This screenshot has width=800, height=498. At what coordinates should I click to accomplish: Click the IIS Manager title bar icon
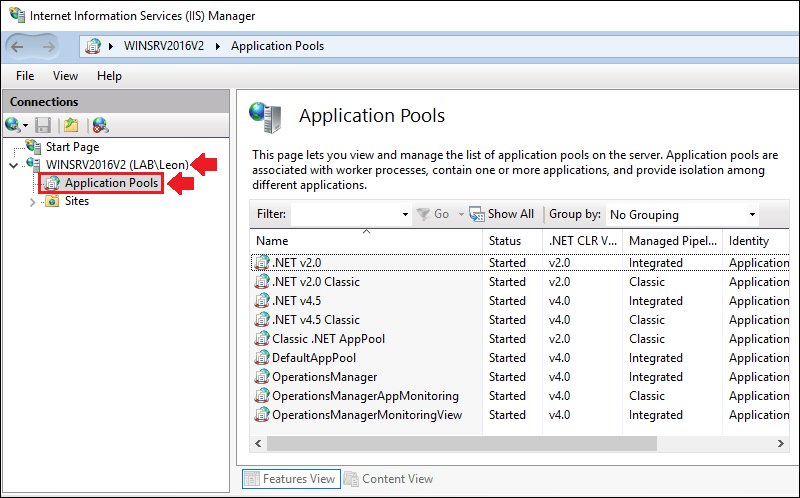pos(17,15)
